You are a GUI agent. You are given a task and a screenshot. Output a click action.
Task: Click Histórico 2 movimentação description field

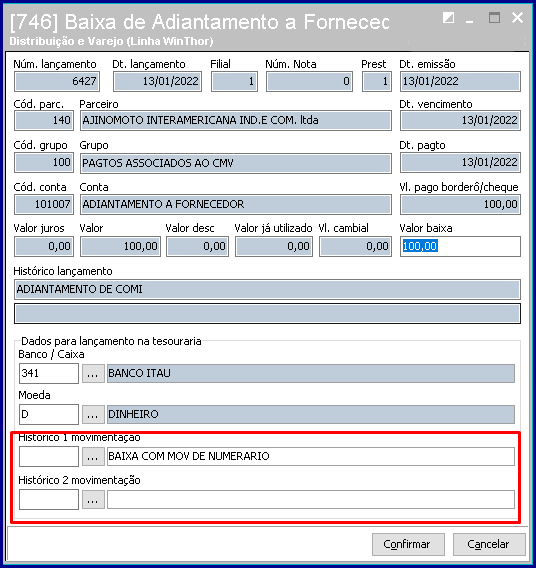[311, 500]
